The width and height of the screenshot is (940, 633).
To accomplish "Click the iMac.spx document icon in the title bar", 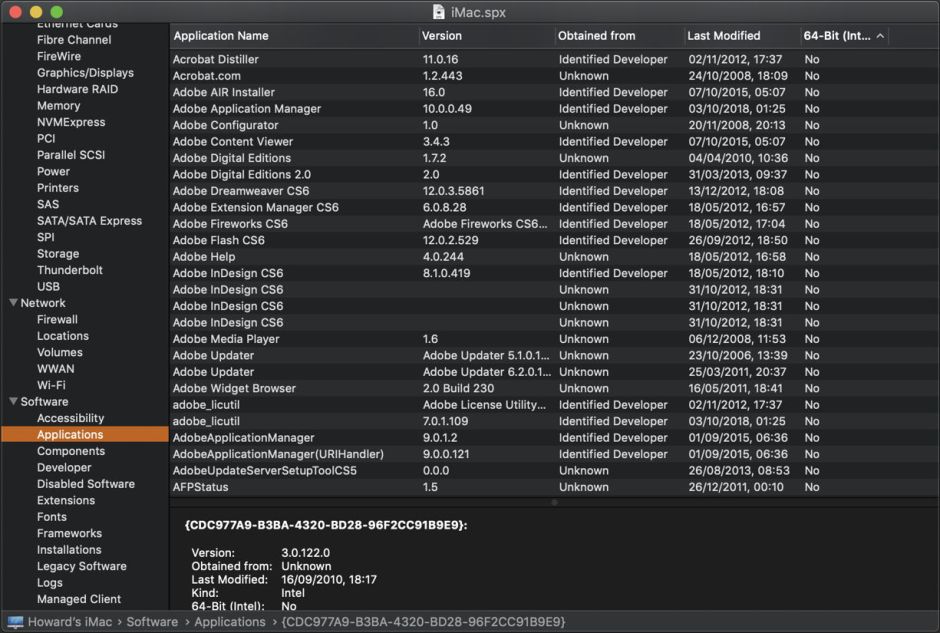I will 439,12.
